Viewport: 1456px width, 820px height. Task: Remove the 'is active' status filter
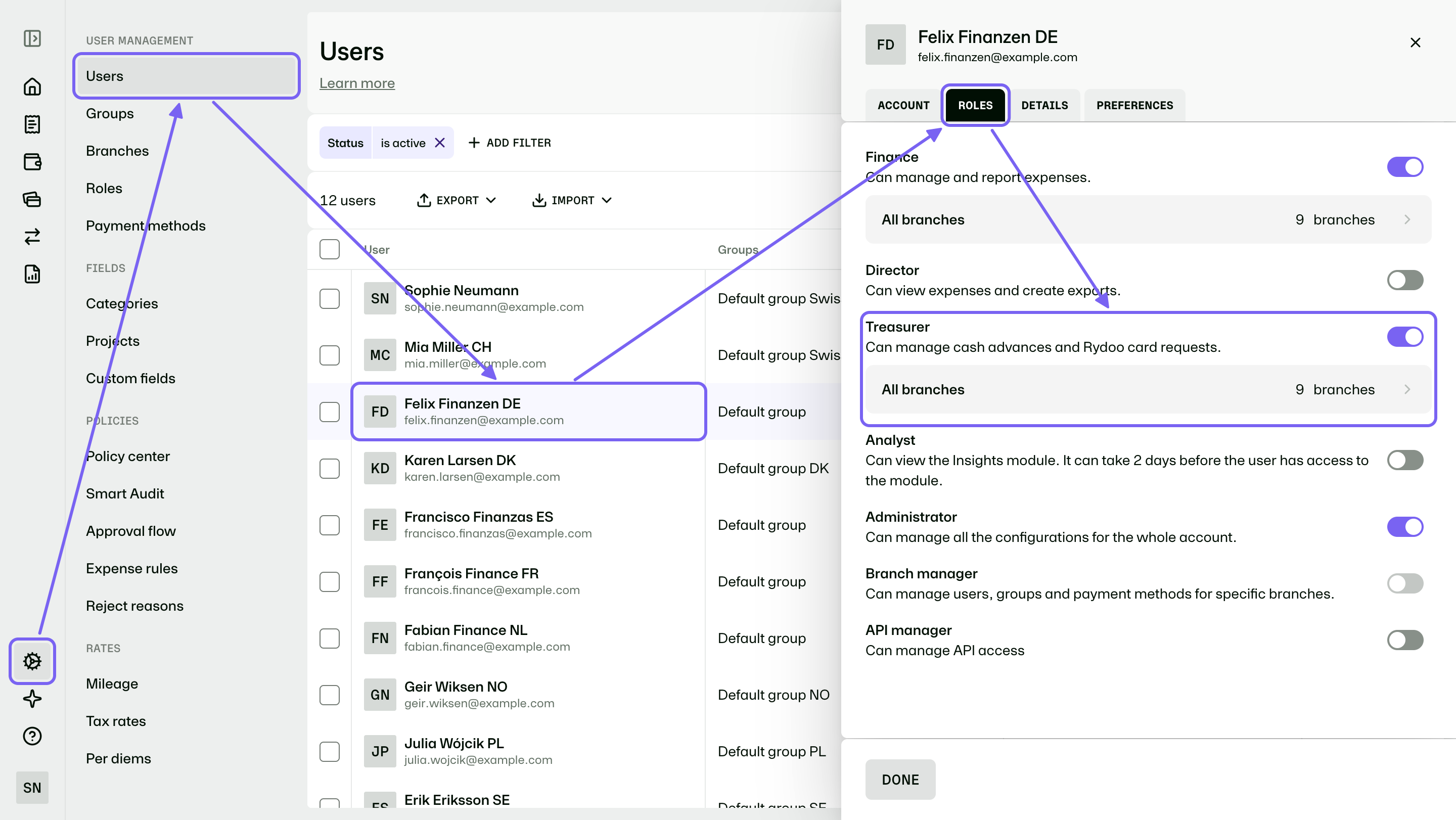click(x=440, y=143)
